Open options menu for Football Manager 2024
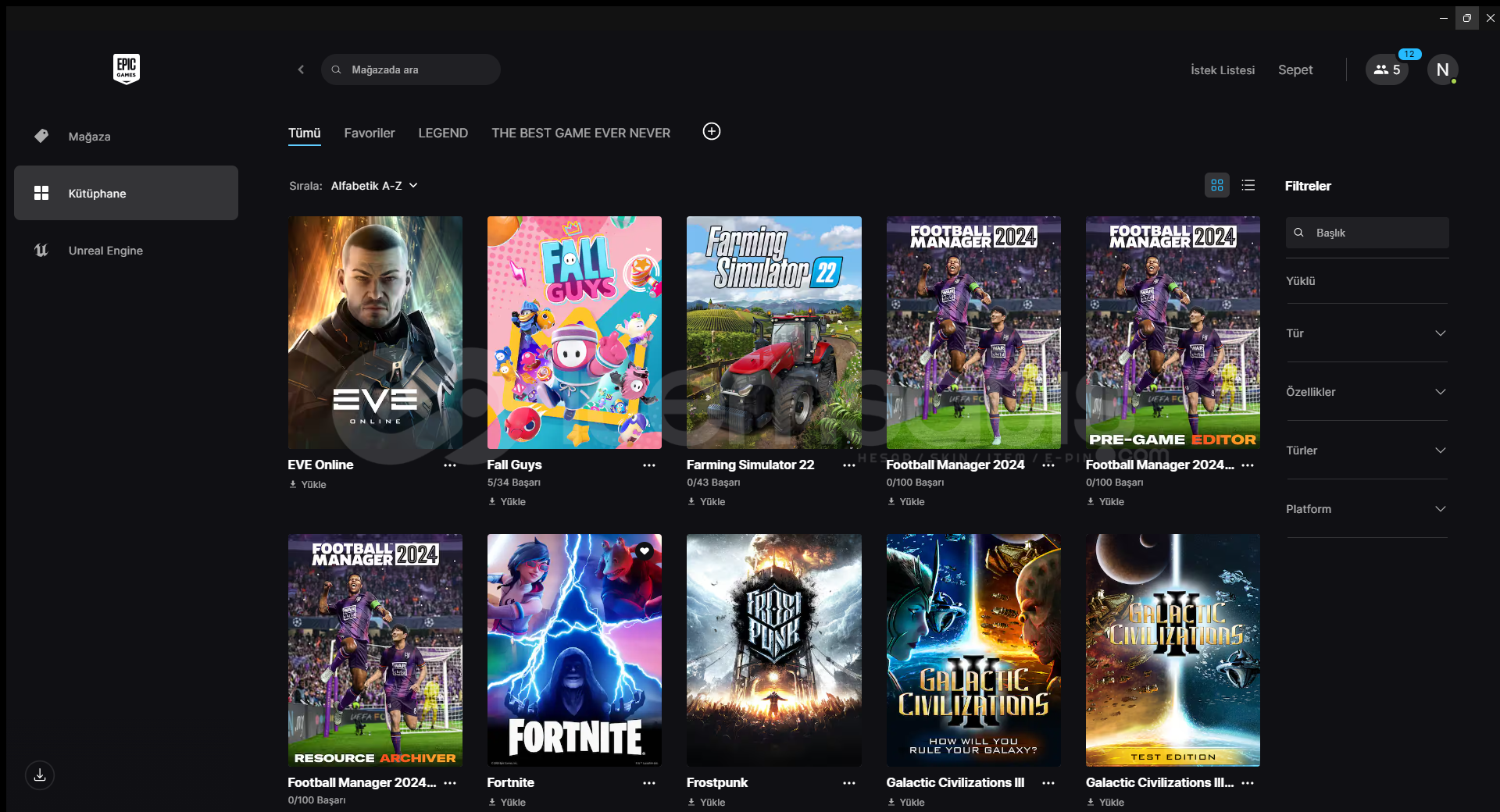The height and width of the screenshot is (812, 1500). point(1048,465)
